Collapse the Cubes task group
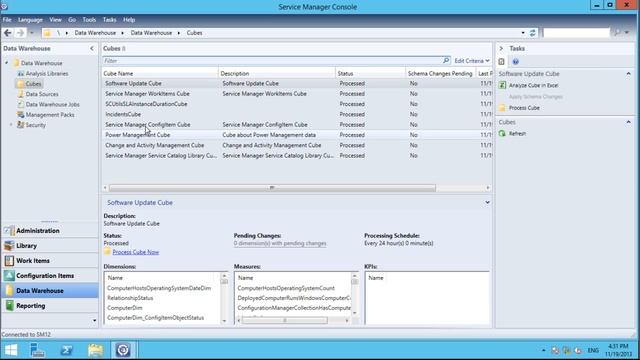Viewport: 640px width, 360px height. click(x=629, y=122)
